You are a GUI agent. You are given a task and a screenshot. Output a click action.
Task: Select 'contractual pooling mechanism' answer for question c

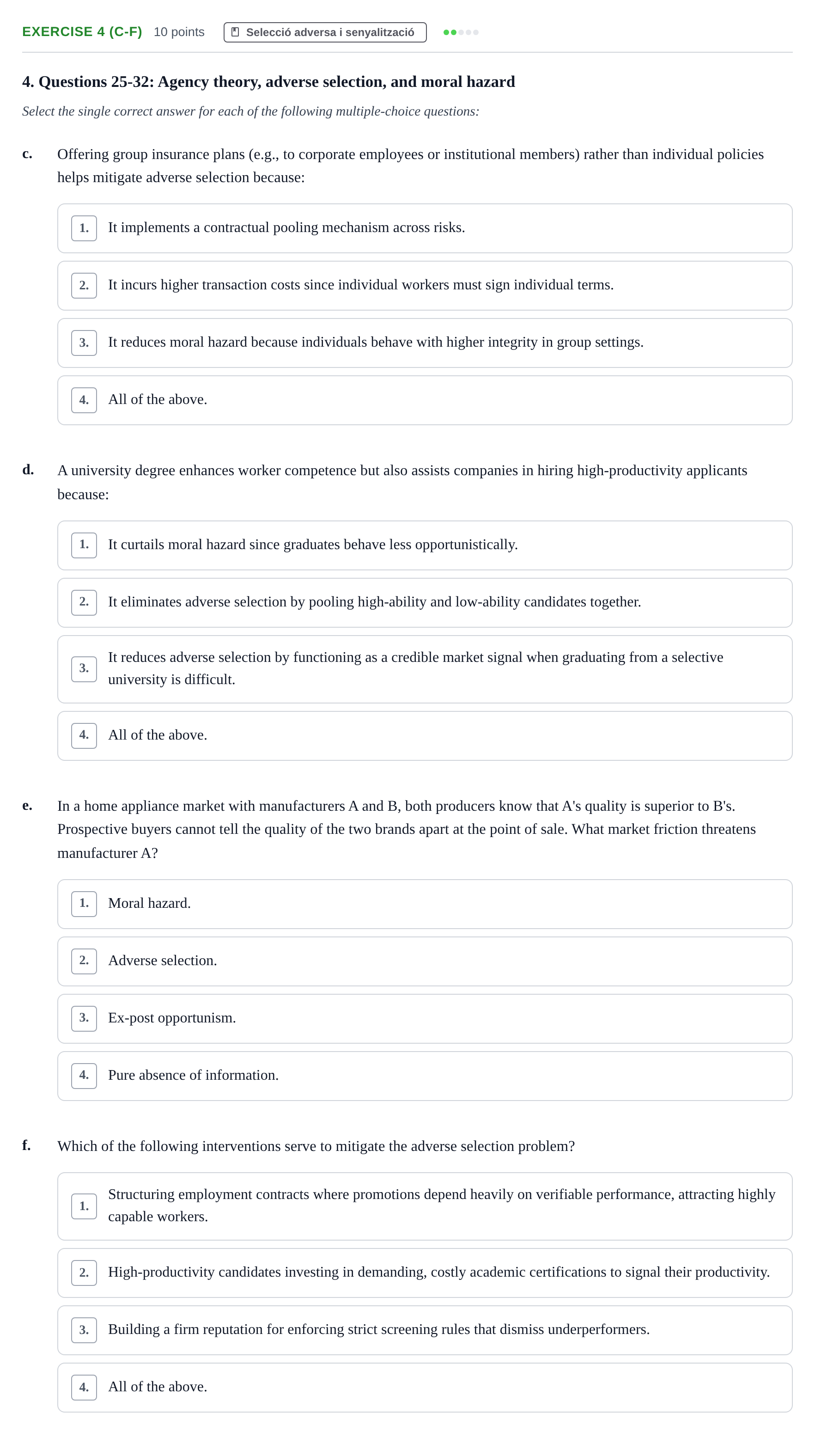[x=425, y=228]
